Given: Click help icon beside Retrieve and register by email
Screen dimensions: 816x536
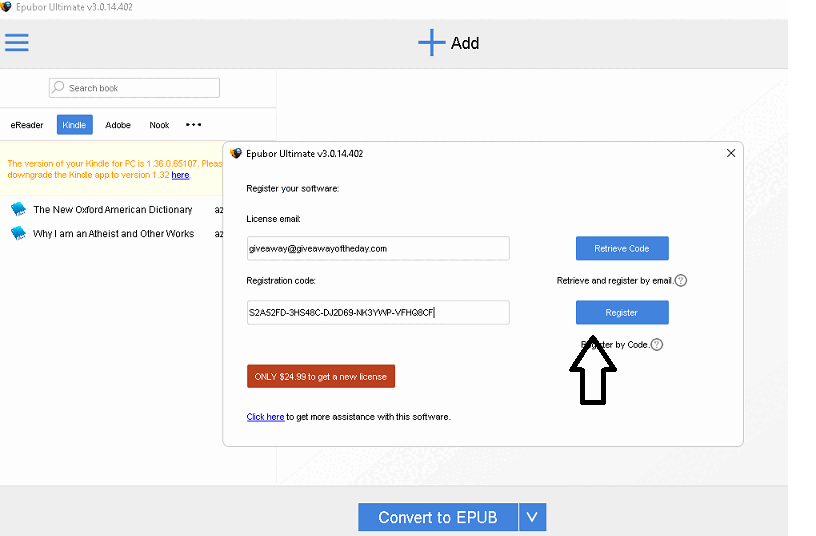Looking at the screenshot, I should [681, 281].
